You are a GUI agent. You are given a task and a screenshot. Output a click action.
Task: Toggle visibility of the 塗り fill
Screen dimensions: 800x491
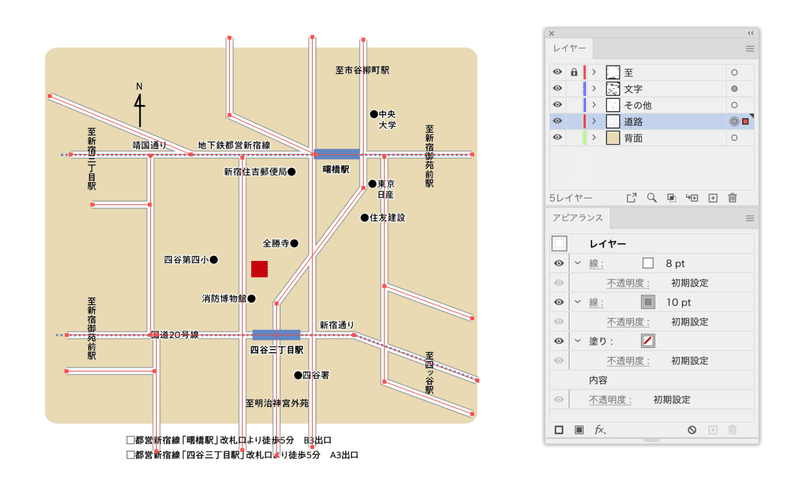tap(559, 341)
